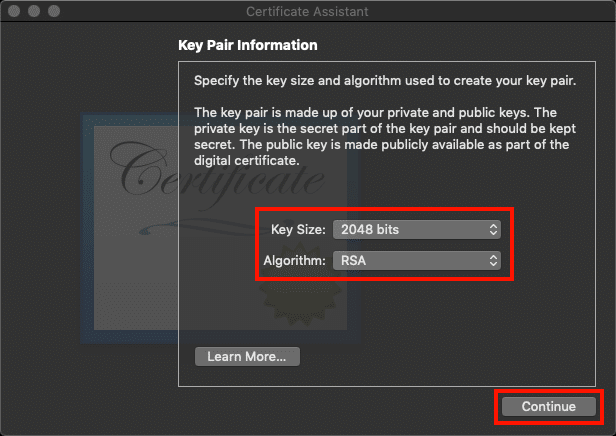Click the "2048 bits" value

(x=370, y=229)
